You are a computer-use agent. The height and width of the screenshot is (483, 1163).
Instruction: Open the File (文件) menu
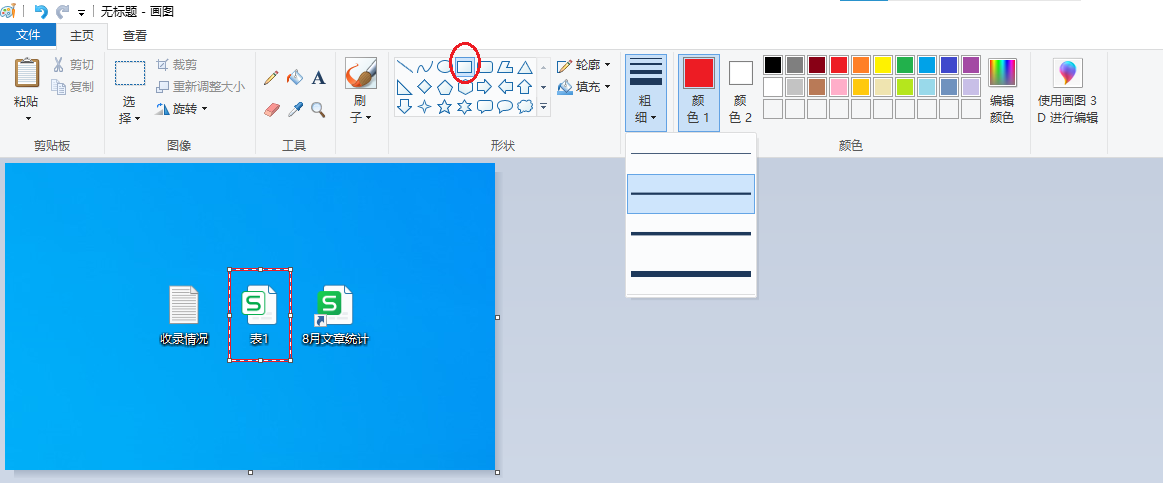click(28, 35)
